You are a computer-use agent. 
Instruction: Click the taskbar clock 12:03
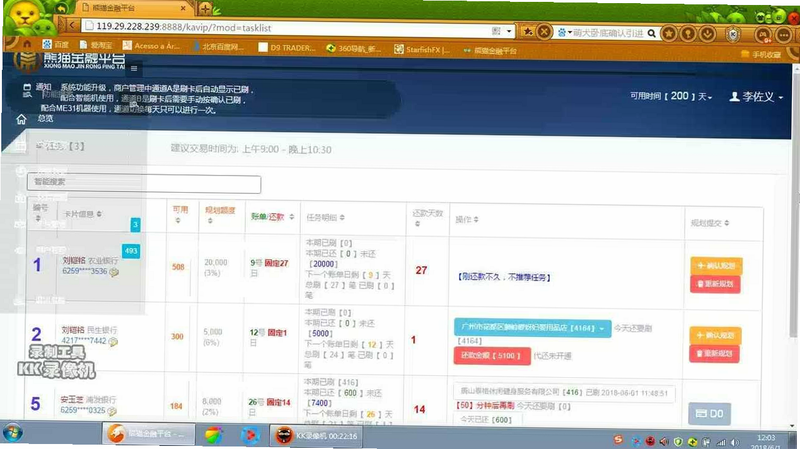[x=766, y=438]
